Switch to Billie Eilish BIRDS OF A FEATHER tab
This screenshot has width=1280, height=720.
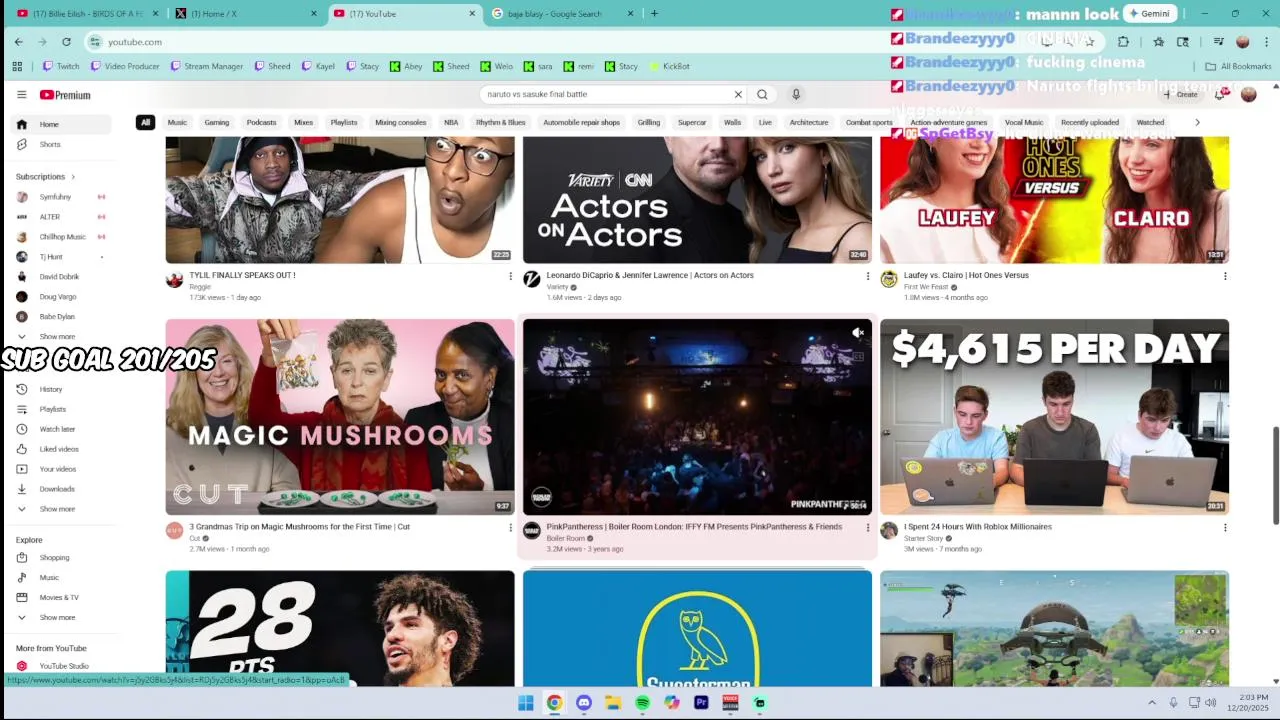point(88,14)
